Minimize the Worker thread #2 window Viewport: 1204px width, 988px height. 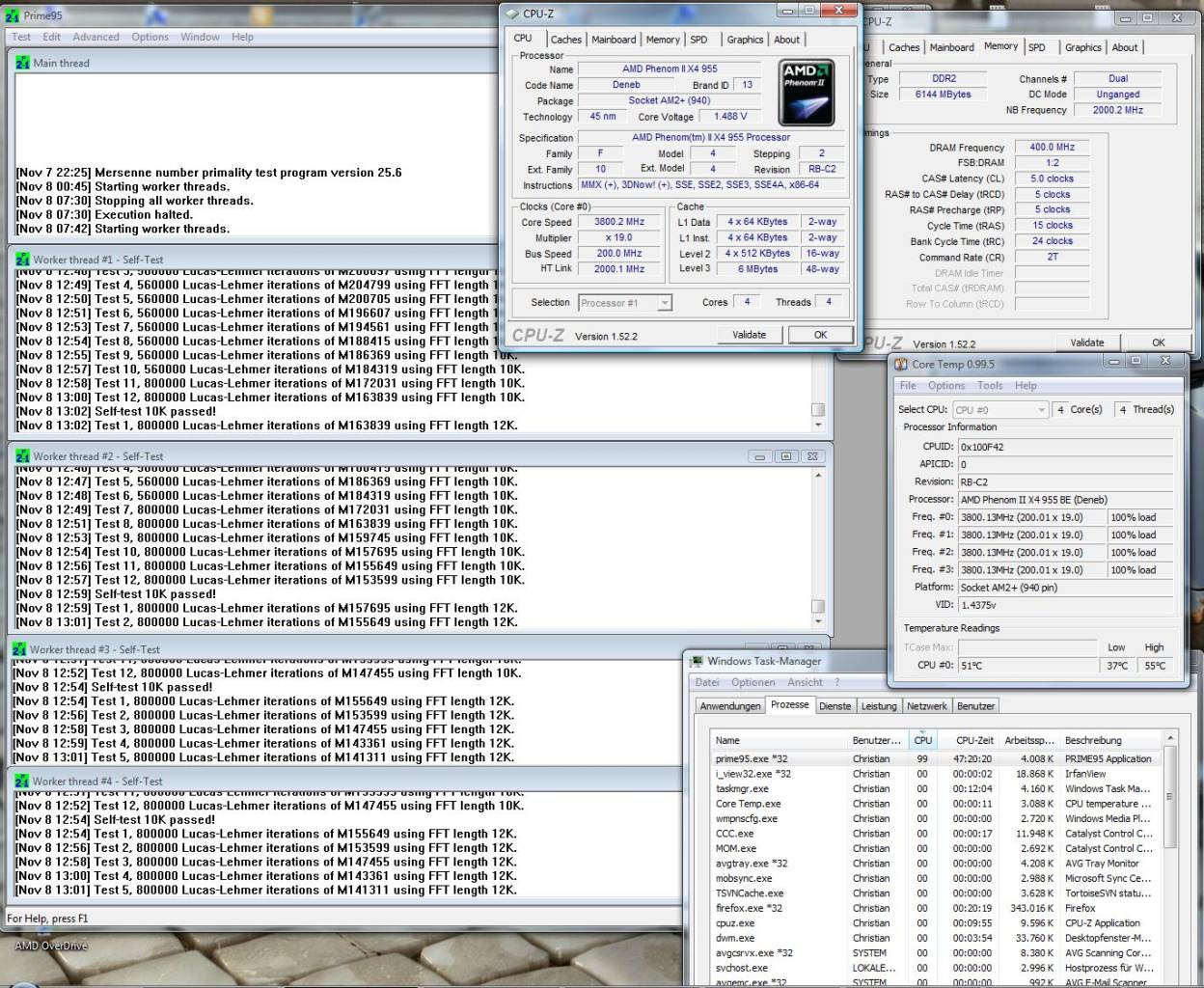[x=759, y=456]
